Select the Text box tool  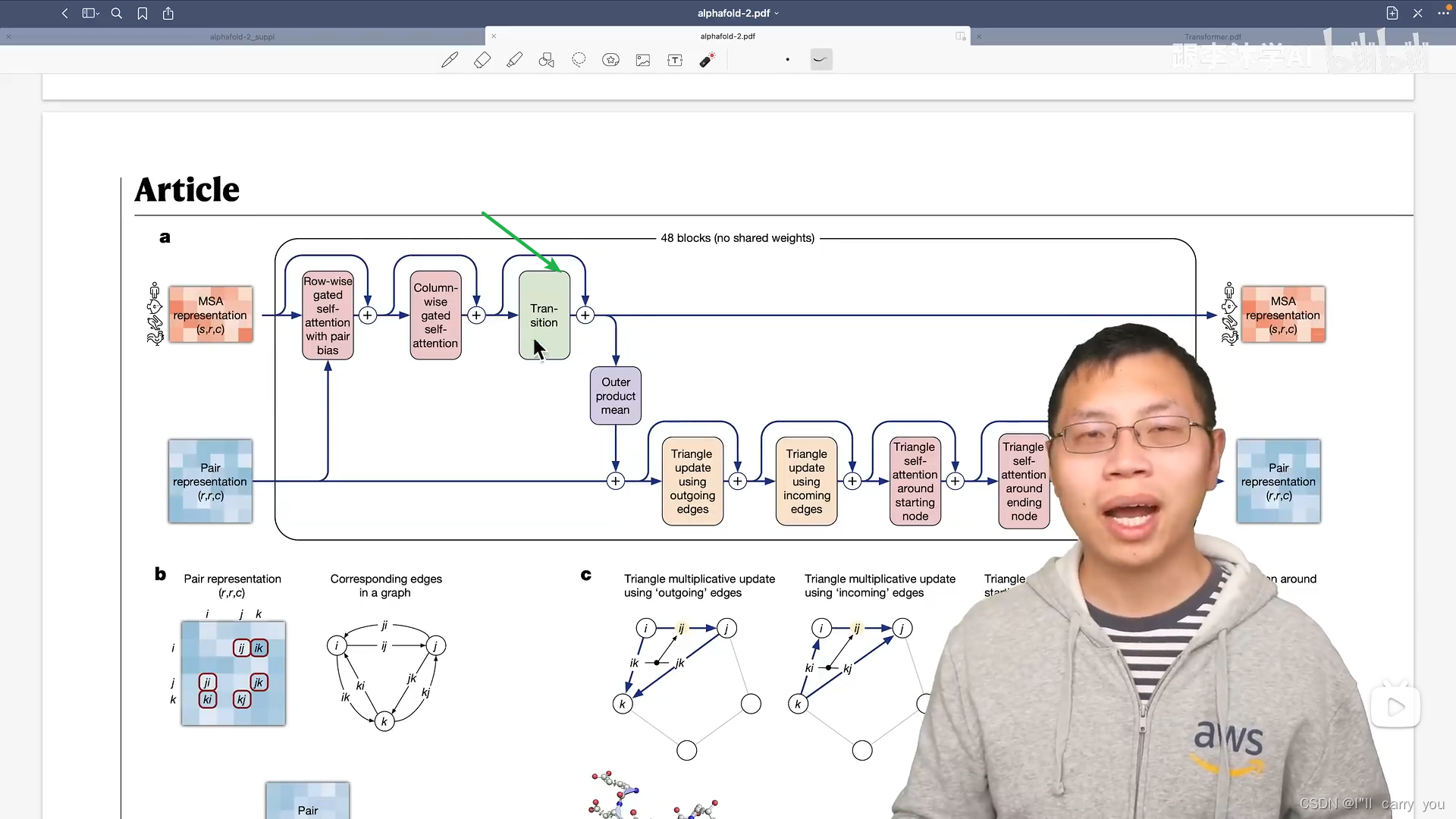point(675,60)
